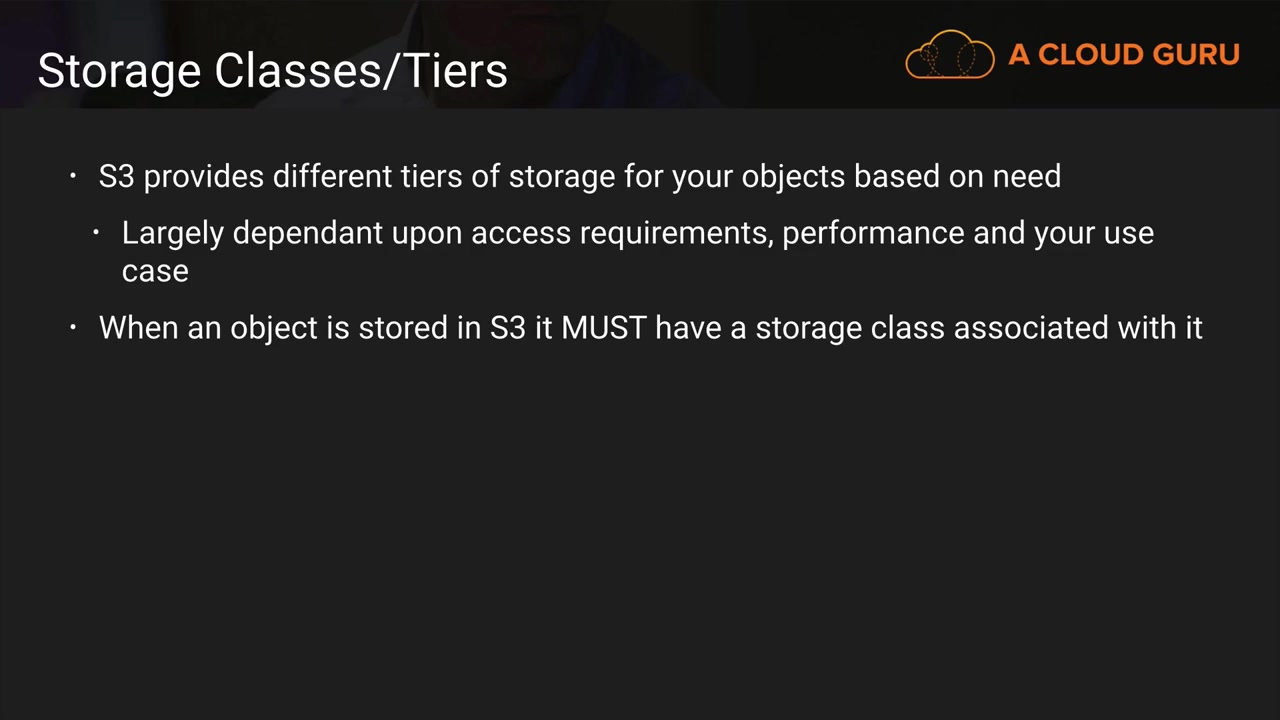
Task: Click the bullet dot before "Largely dependant"
Action: coord(96,233)
